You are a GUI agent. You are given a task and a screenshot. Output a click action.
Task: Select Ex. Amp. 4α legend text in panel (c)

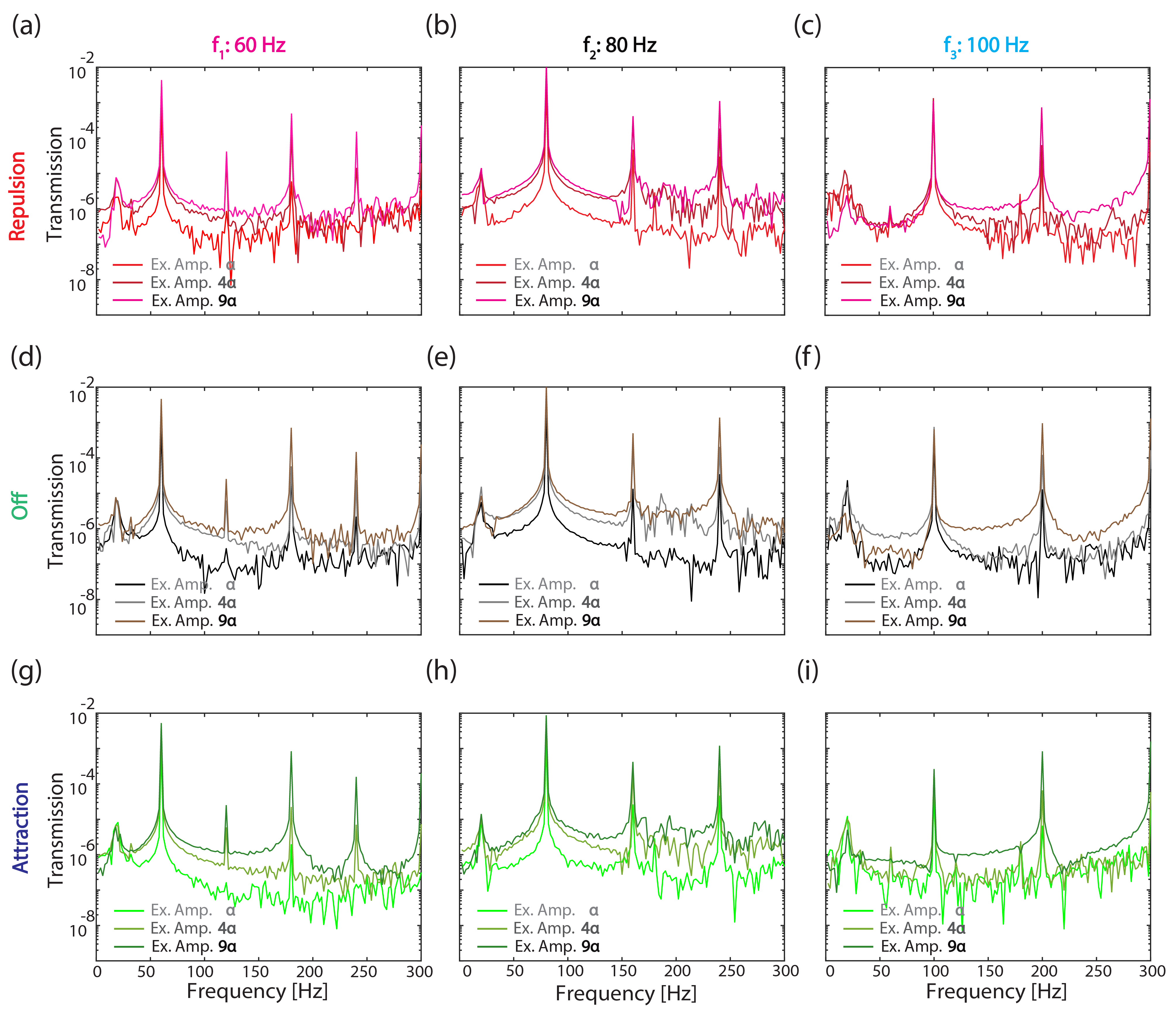click(x=922, y=283)
